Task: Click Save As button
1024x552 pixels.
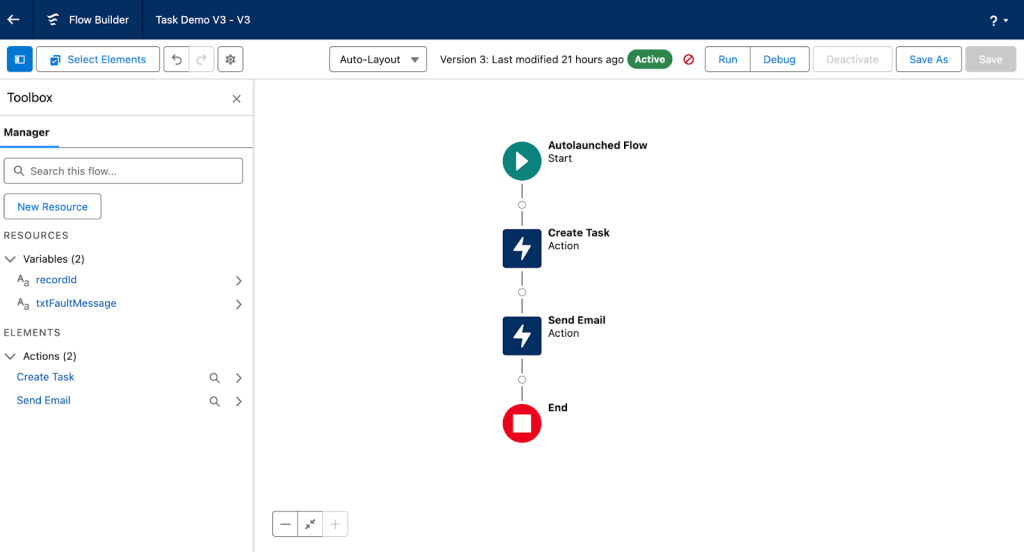Action: (929, 59)
